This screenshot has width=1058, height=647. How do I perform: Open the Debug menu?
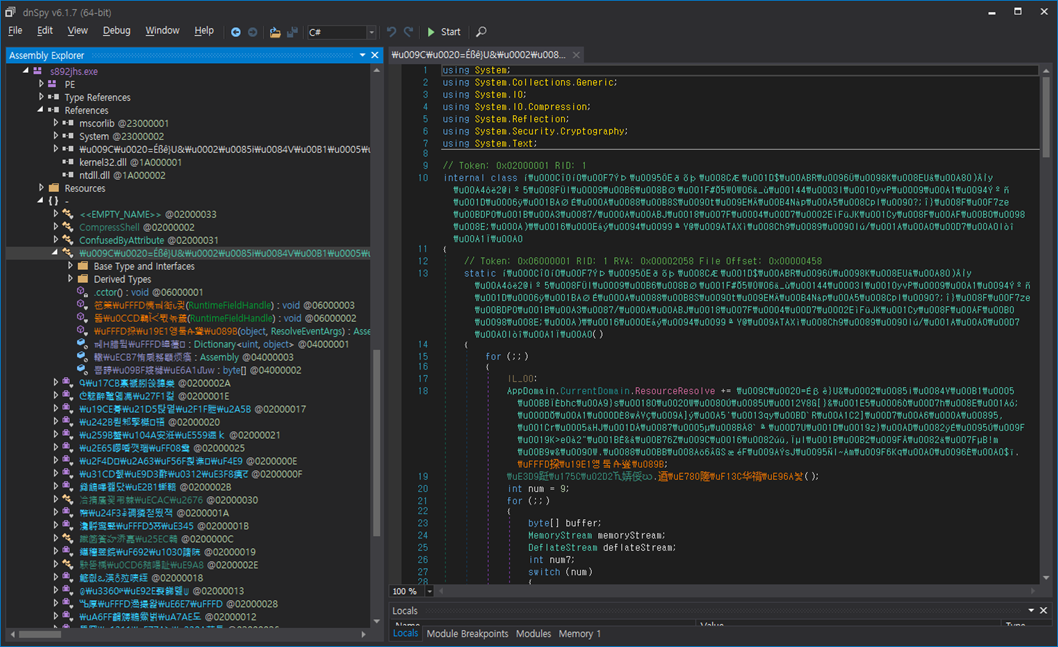tap(116, 31)
